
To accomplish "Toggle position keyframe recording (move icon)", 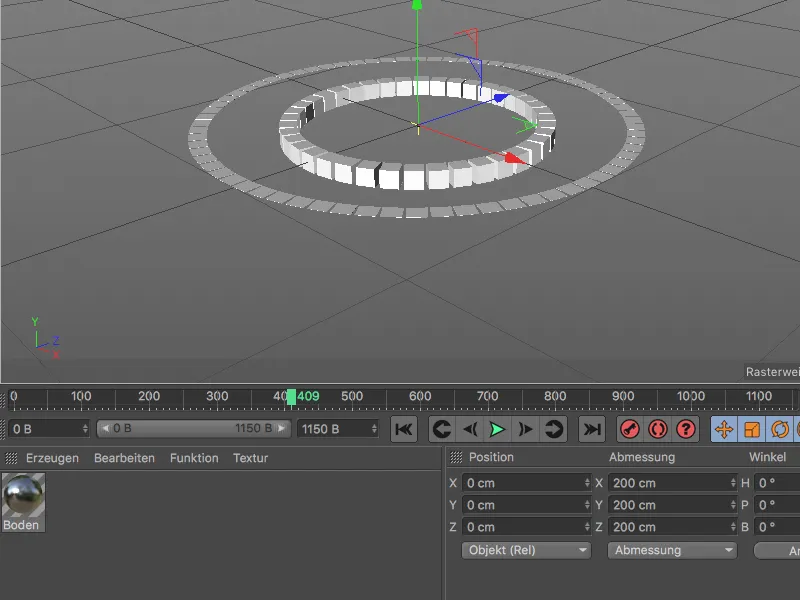I will (x=724, y=429).
